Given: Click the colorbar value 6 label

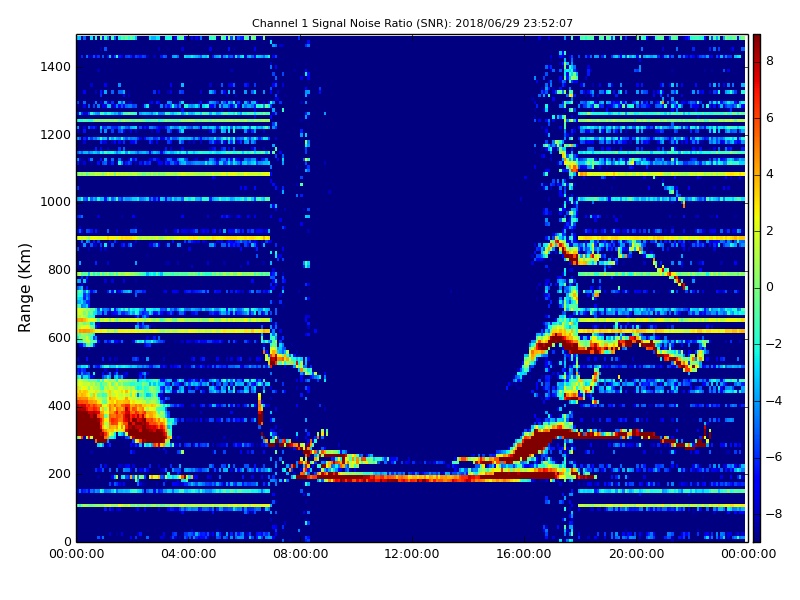Looking at the screenshot, I should (x=770, y=118).
